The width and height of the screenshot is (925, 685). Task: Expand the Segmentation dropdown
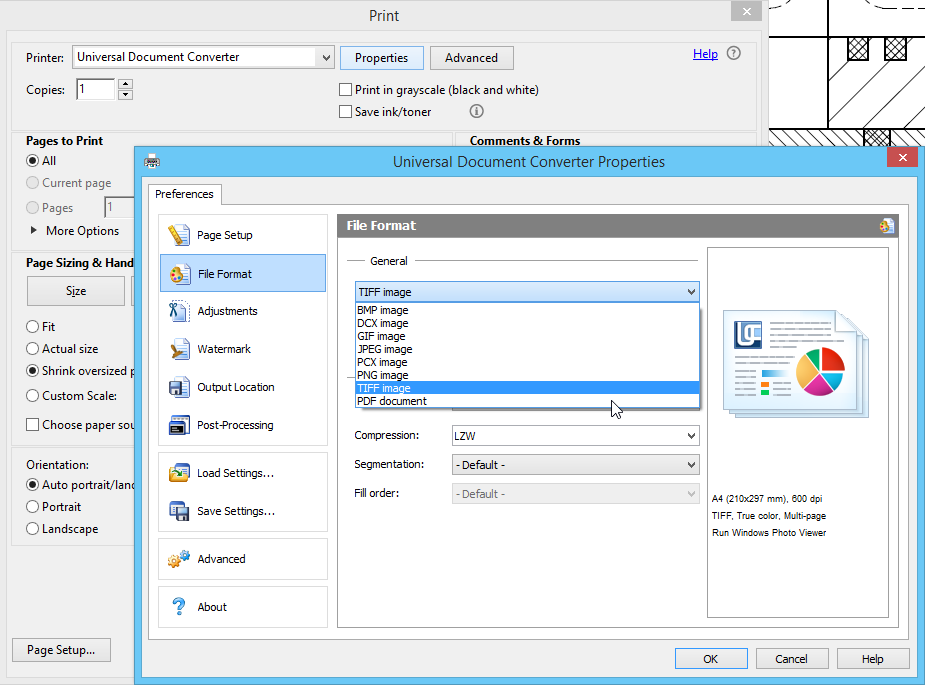575,465
